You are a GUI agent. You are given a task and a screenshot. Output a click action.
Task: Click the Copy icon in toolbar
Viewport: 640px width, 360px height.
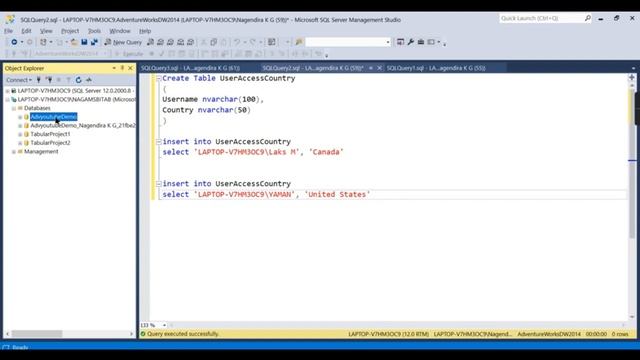click(213, 42)
